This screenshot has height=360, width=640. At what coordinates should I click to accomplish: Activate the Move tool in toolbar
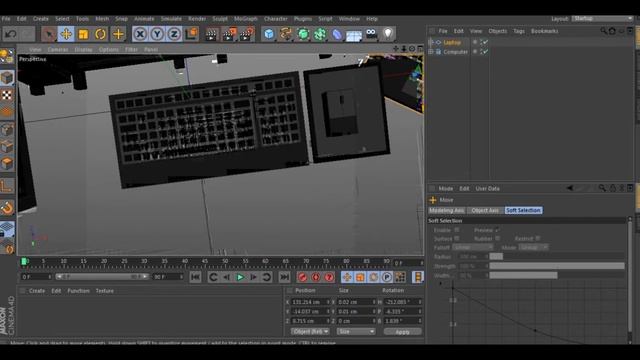coord(66,34)
